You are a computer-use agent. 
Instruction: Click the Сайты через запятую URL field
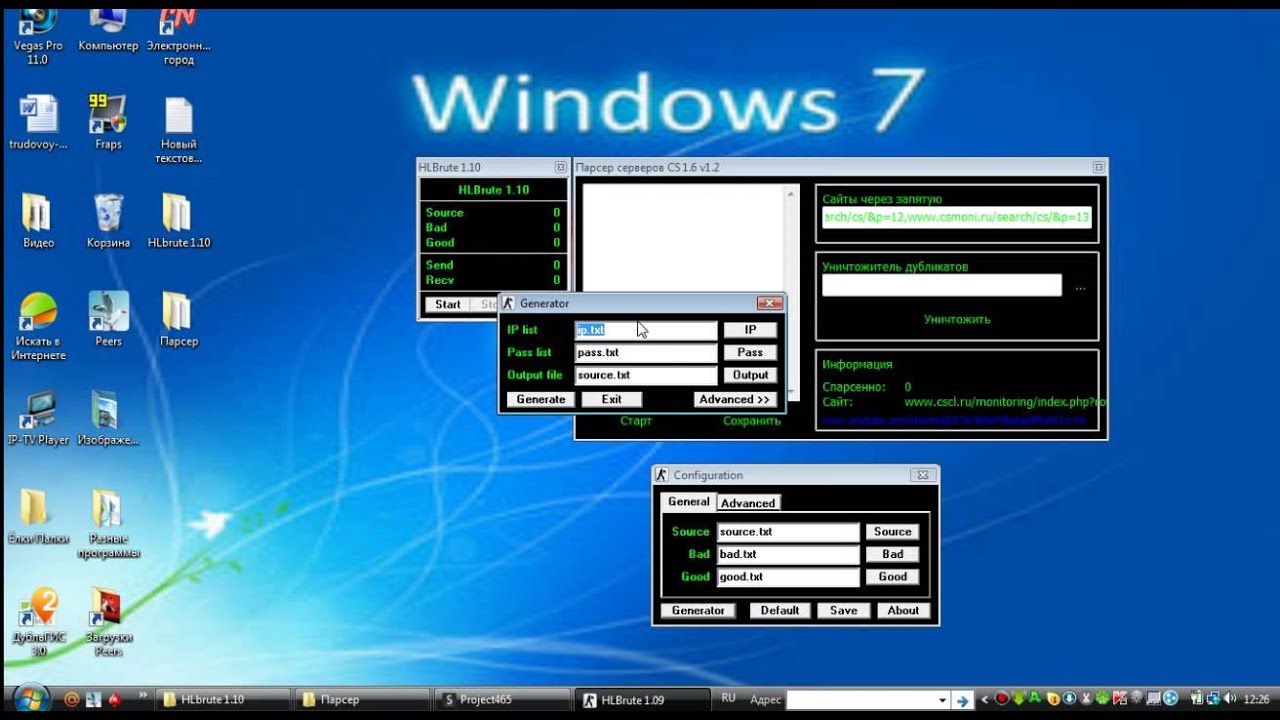tap(957, 218)
